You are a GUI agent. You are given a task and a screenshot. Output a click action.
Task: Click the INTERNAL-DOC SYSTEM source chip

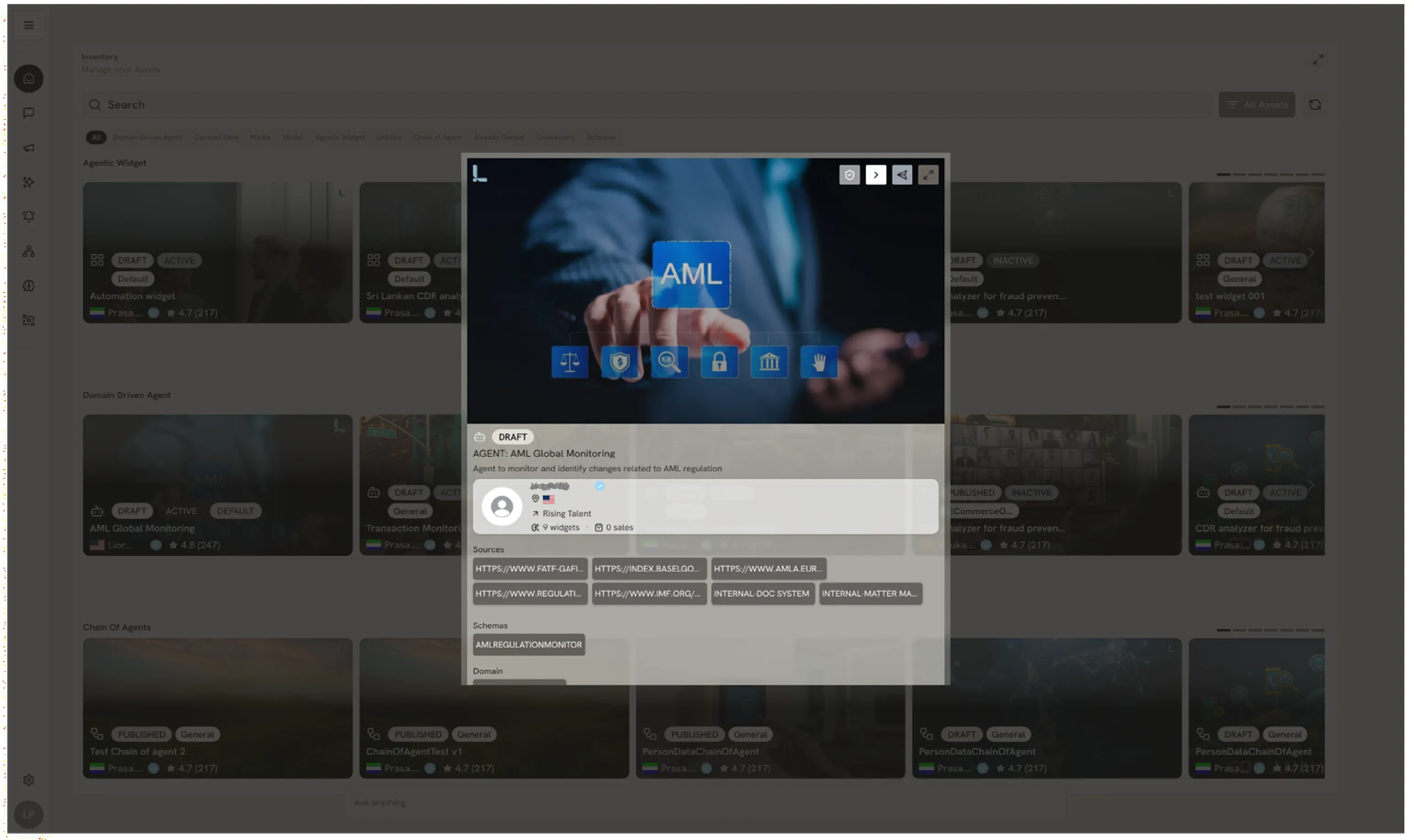point(762,594)
